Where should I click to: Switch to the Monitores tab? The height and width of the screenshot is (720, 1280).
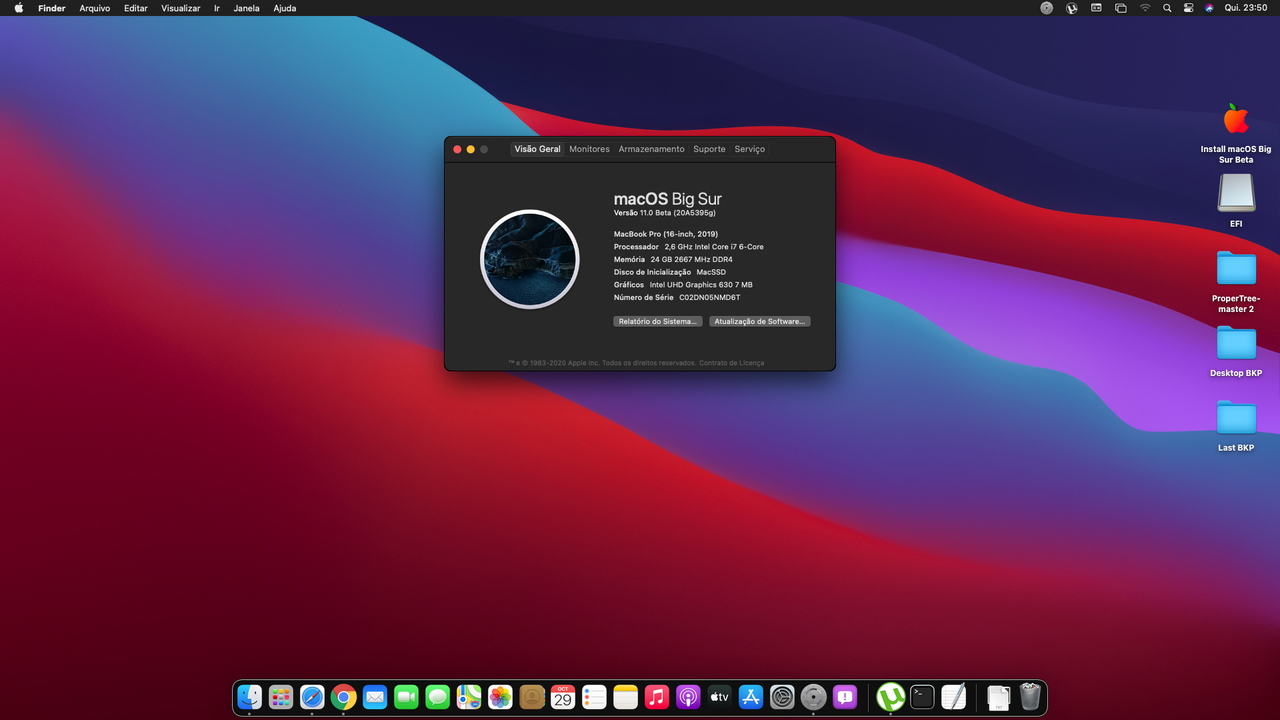pyautogui.click(x=589, y=149)
